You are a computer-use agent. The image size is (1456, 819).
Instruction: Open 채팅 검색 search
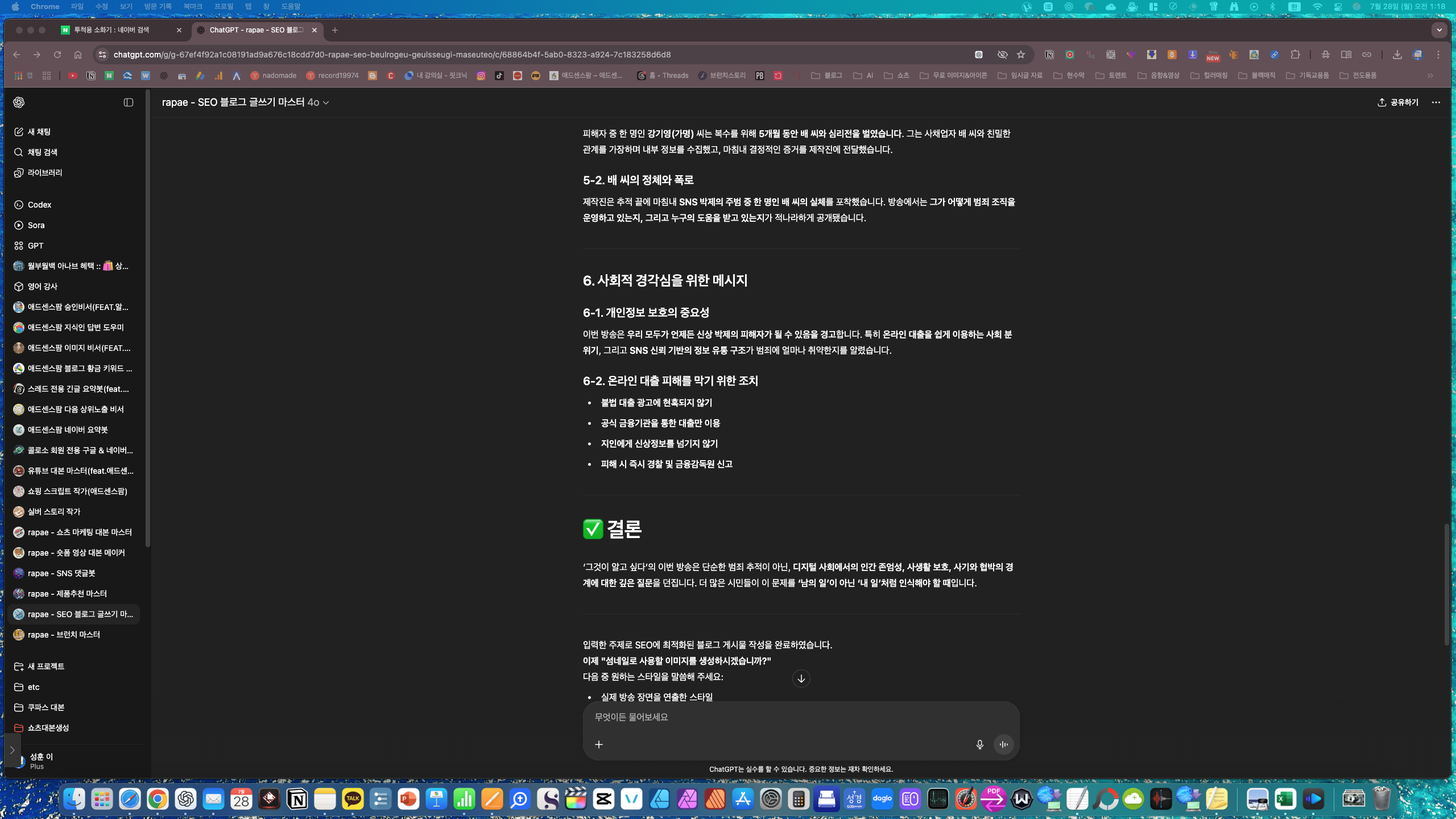coord(74,152)
